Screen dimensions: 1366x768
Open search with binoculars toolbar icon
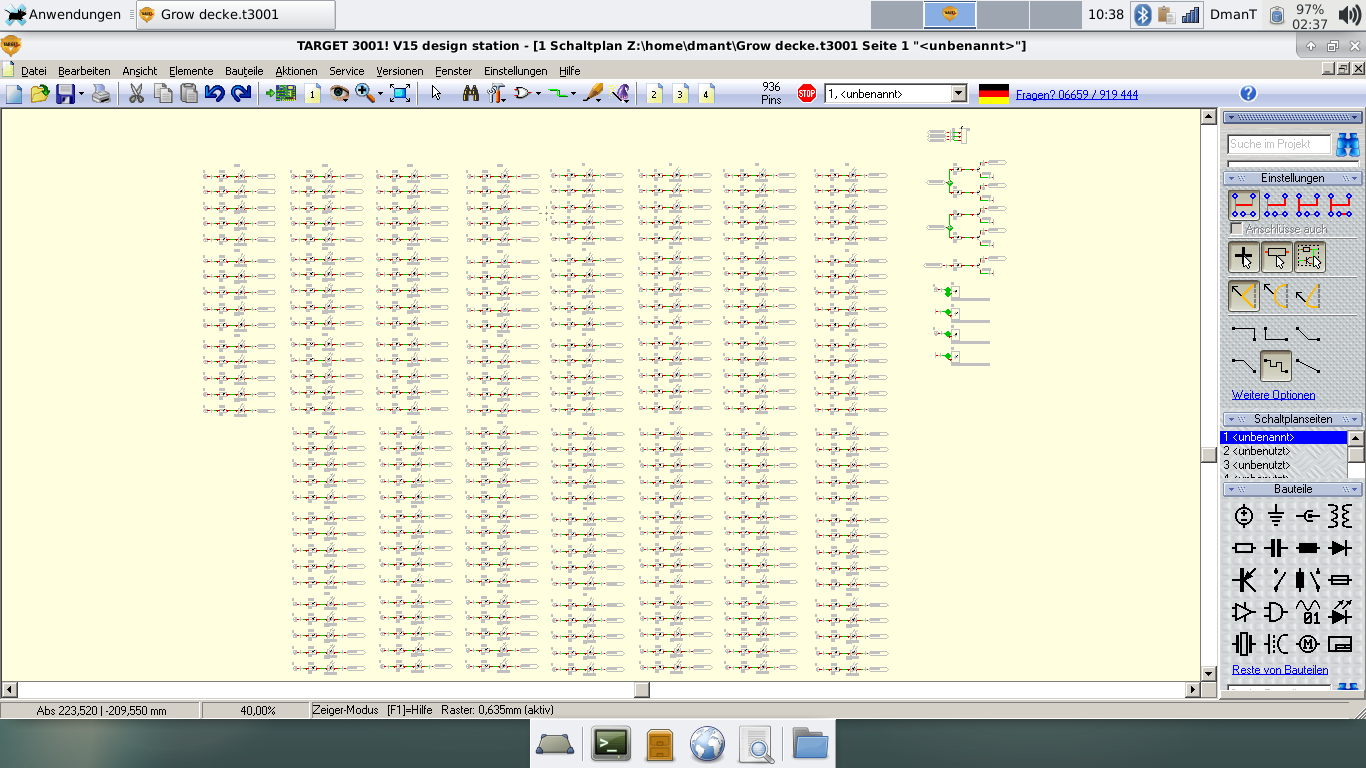[x=471, y=94]
